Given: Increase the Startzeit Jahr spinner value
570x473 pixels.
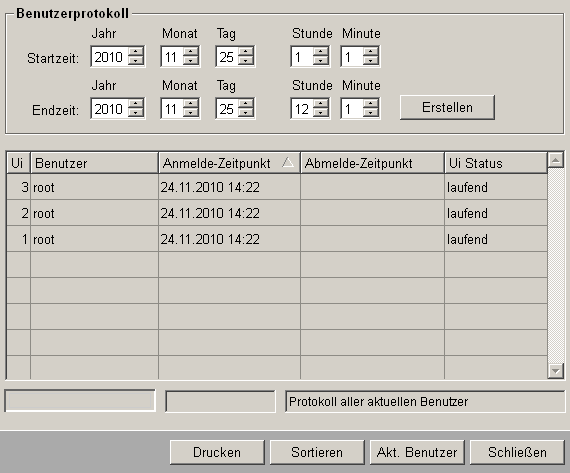Looking at the screenshot, I should point(136,52).
